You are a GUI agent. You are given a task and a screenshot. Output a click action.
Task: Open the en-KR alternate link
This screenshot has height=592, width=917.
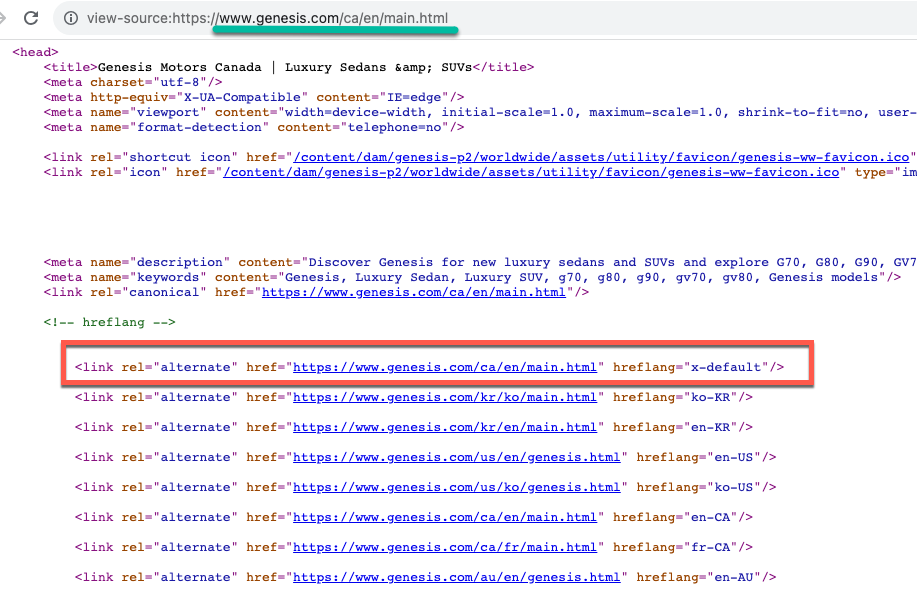[444, 428]
